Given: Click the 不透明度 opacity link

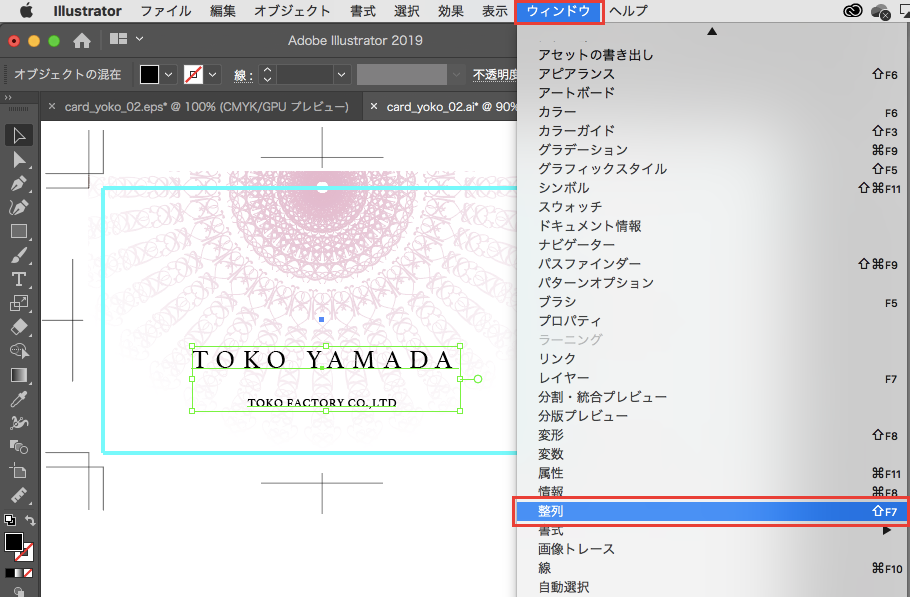Looking at the screenshot, I should [495, 75].
